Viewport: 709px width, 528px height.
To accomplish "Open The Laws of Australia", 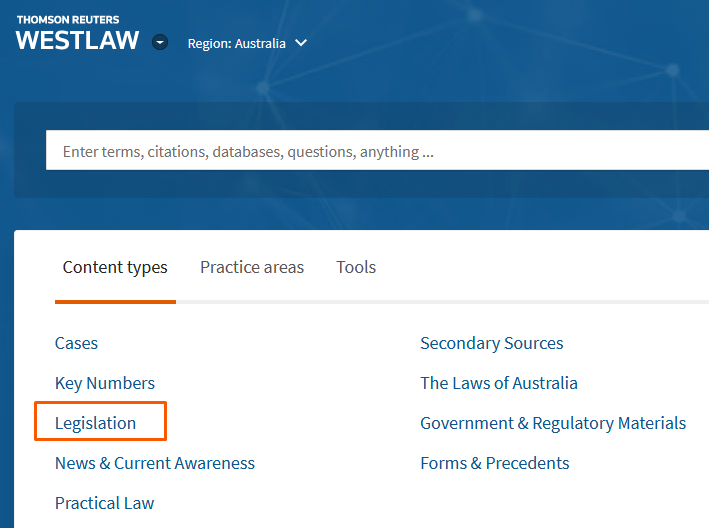I will pyautogui.click(x=499, y=383).
